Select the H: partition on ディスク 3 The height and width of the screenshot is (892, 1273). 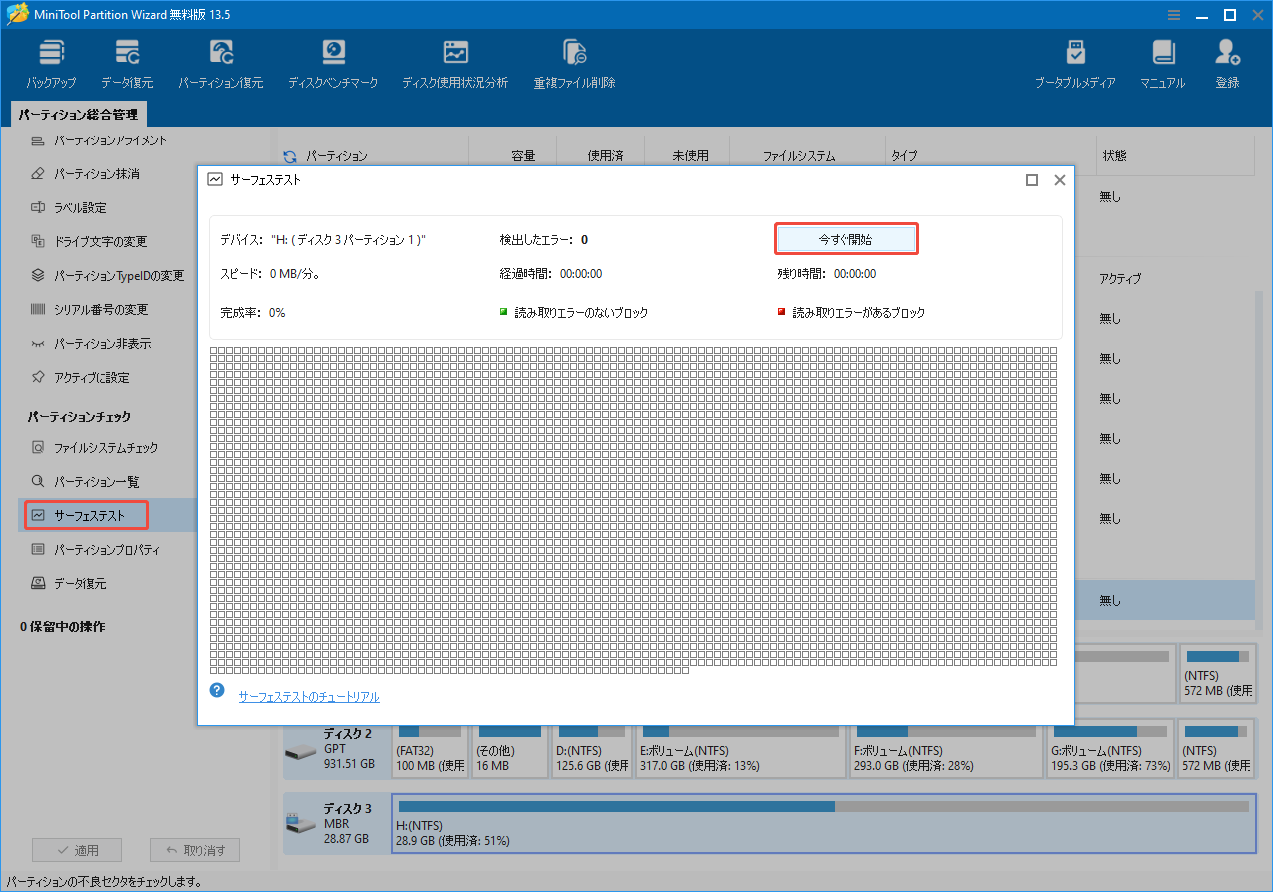700,825
